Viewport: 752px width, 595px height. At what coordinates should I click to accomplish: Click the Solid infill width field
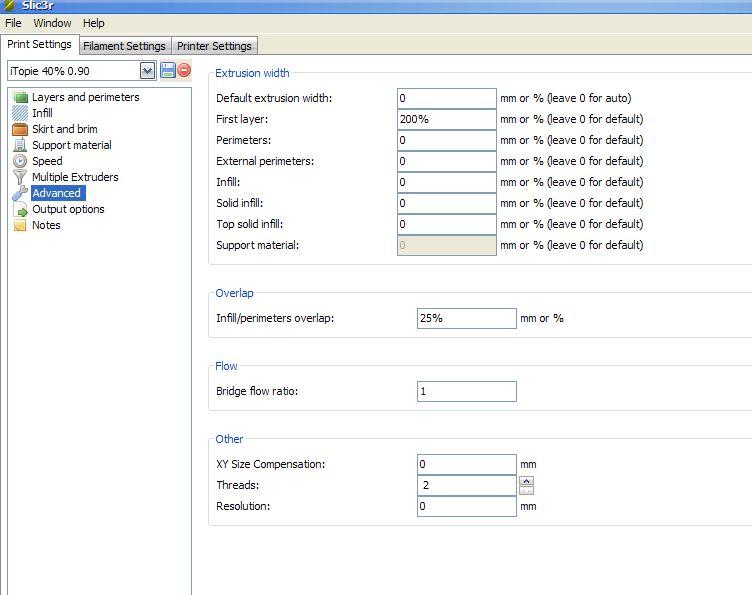point(446,204)
